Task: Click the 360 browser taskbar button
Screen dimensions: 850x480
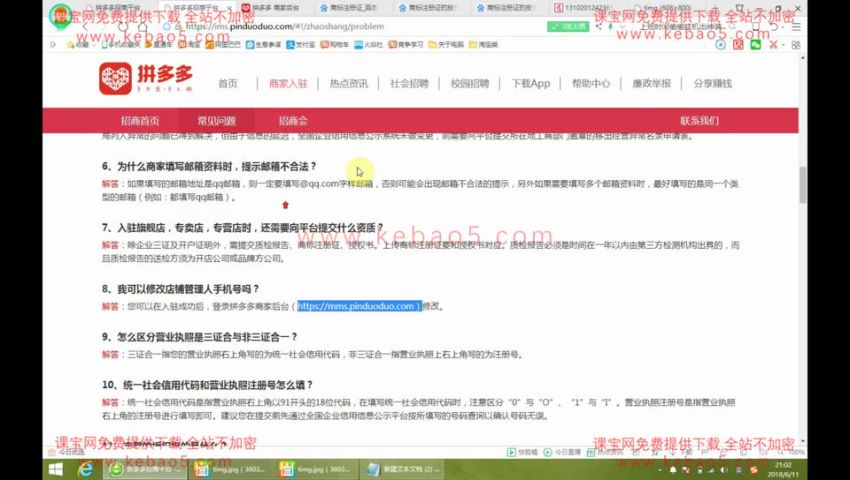Action: pyautogui.click(x=143, y=469)
